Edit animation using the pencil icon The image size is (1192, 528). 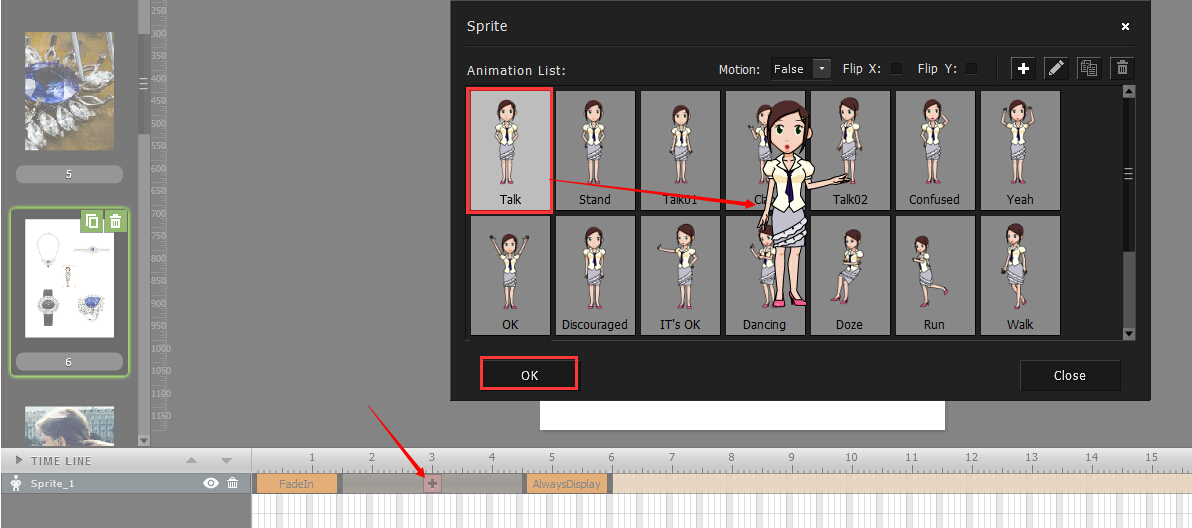click(1056, 68)
